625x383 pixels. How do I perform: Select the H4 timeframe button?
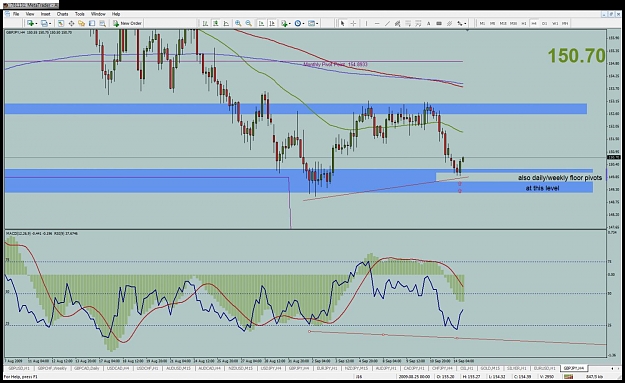click(x=534, y=24)
